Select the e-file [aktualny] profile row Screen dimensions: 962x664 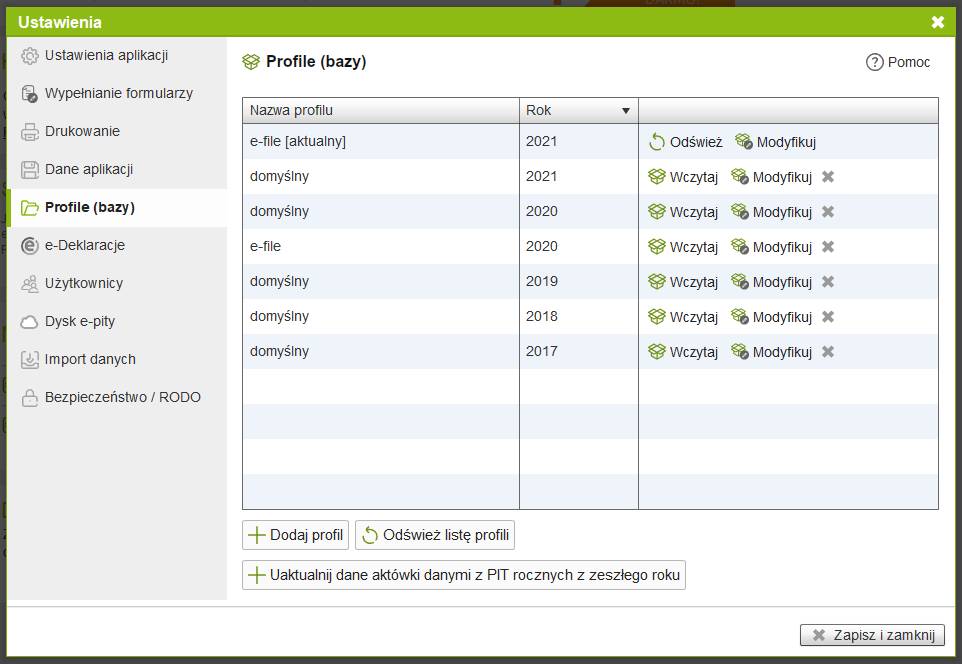(x=380, y=142)
